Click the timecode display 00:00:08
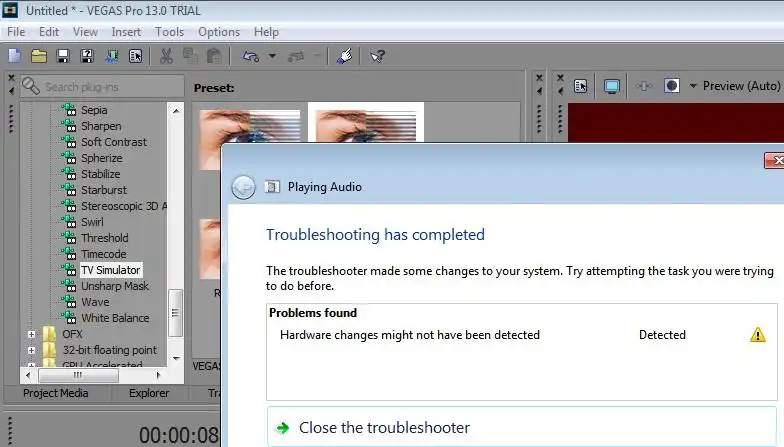Screen dimensions: 784x447 178,435
